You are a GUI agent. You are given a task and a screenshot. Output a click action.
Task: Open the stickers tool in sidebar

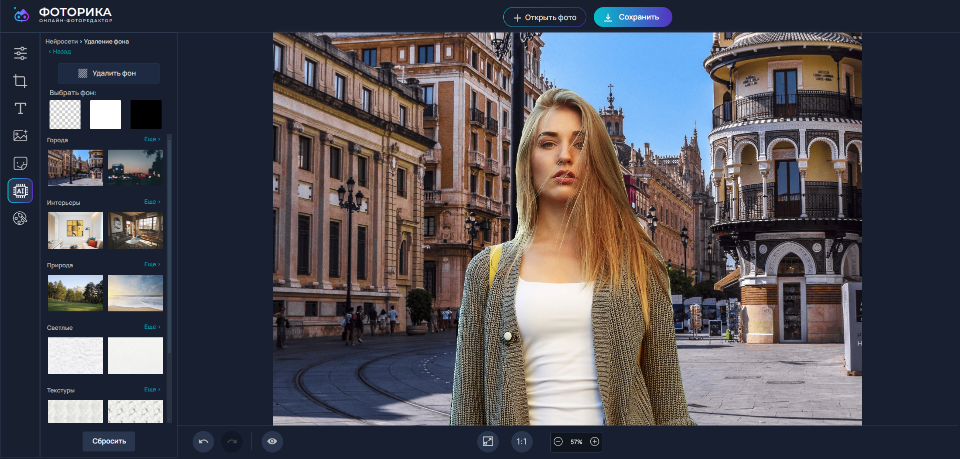click(20, 163)
